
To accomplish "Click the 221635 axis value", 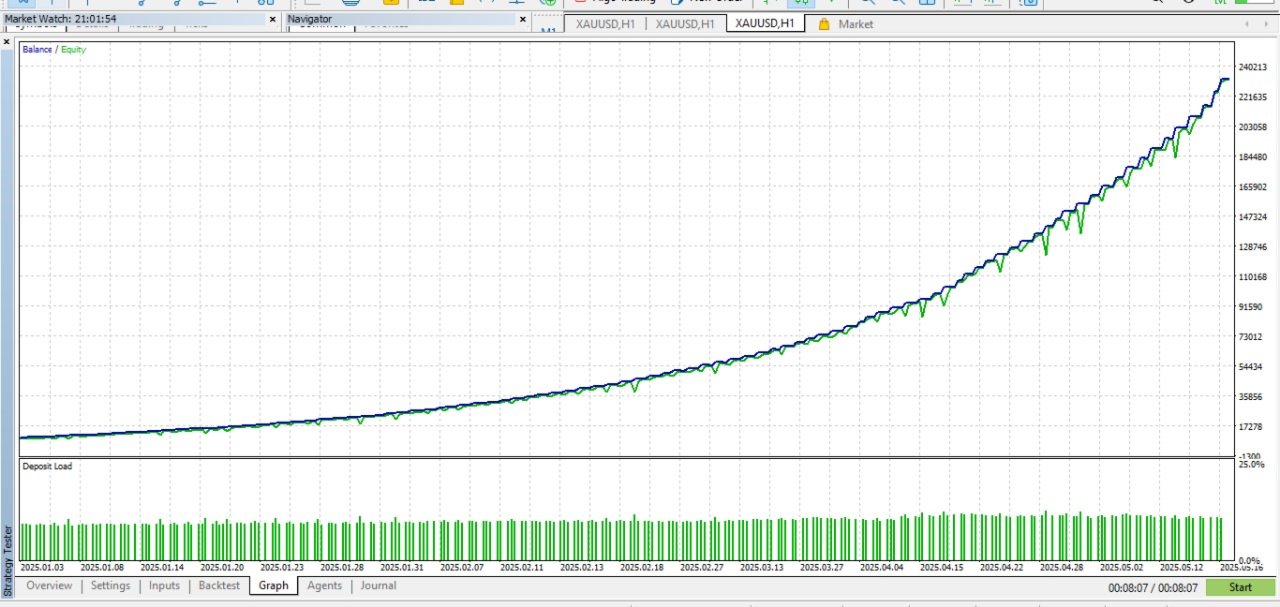I will click(1254, 97).
